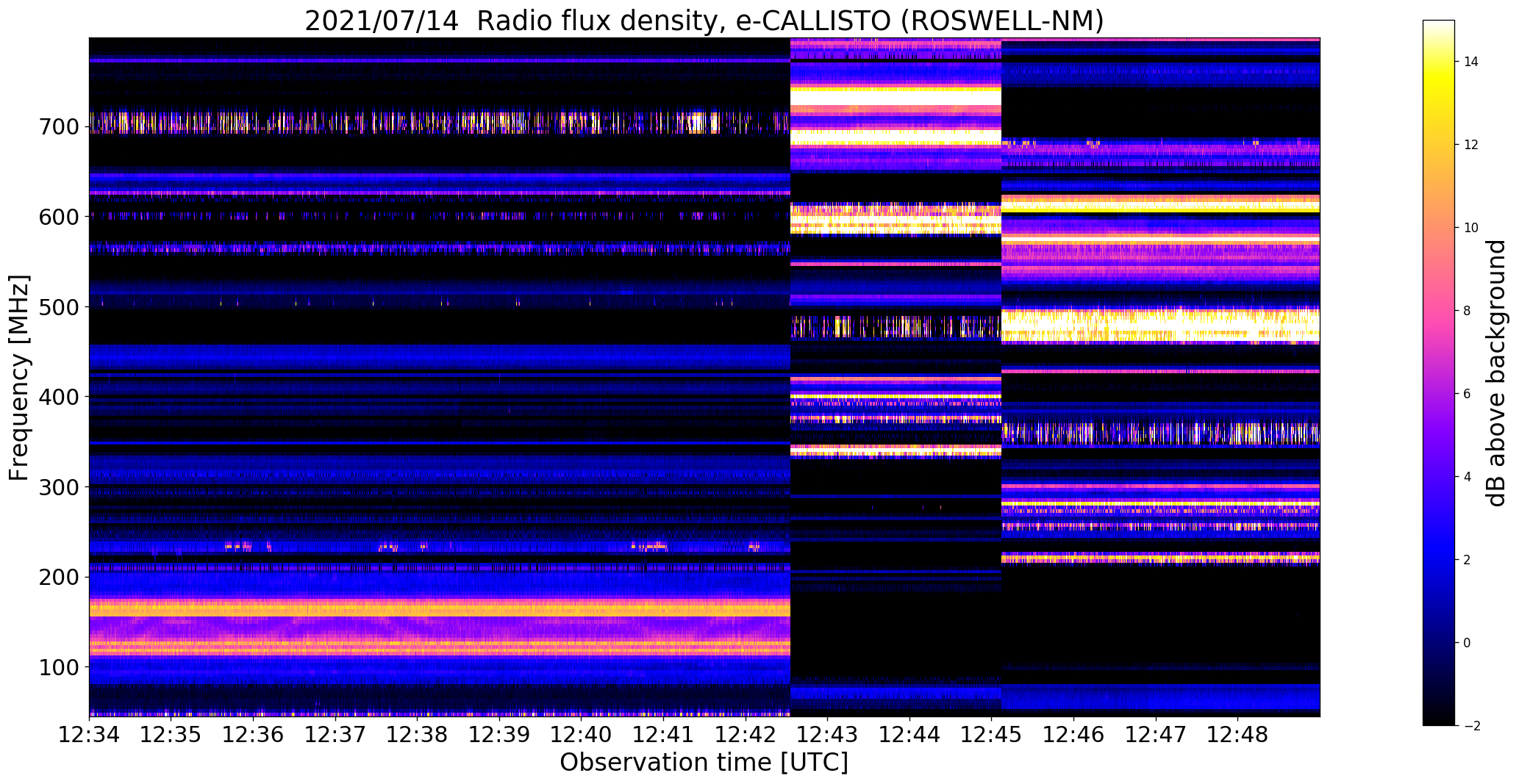This screenshot has width=1519, height=784.
Task: Click the colorbar tick value −2
Action: pyautogui.click(x=1471, y=726)
